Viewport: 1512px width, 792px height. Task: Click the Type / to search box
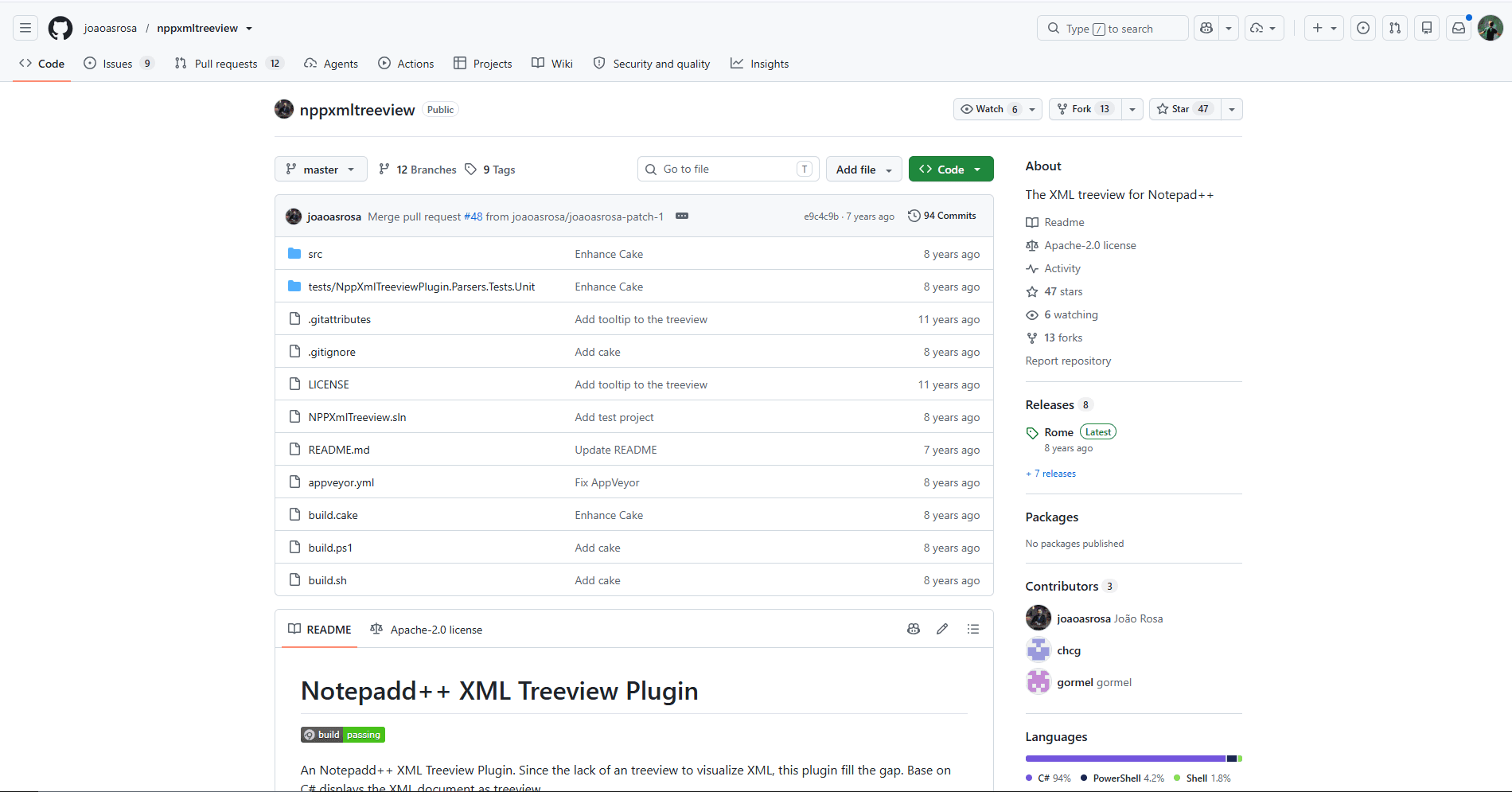coord(1113,28)
